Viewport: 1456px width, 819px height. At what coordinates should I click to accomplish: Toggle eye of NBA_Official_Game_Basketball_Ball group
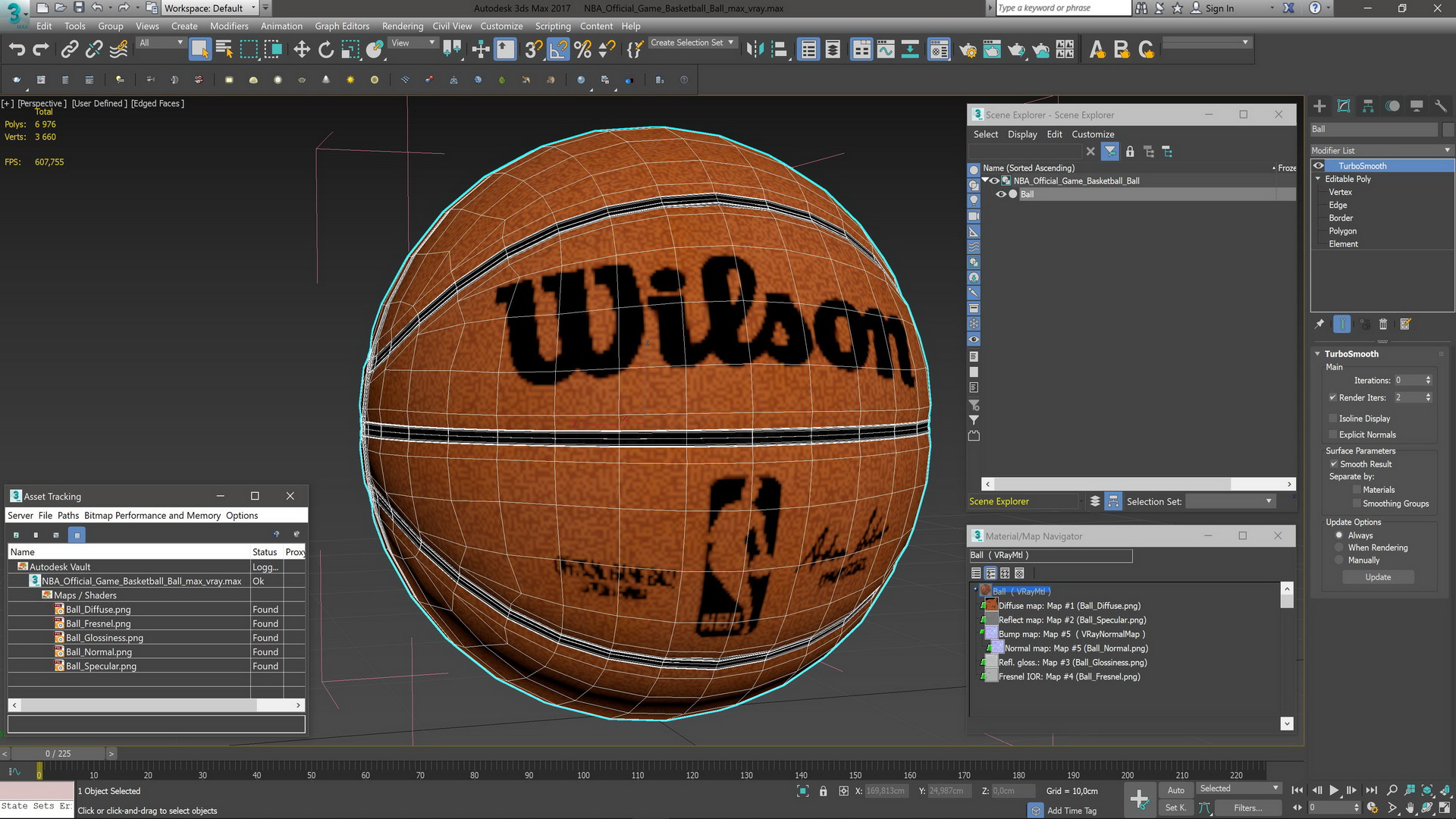tap(994, 180)
